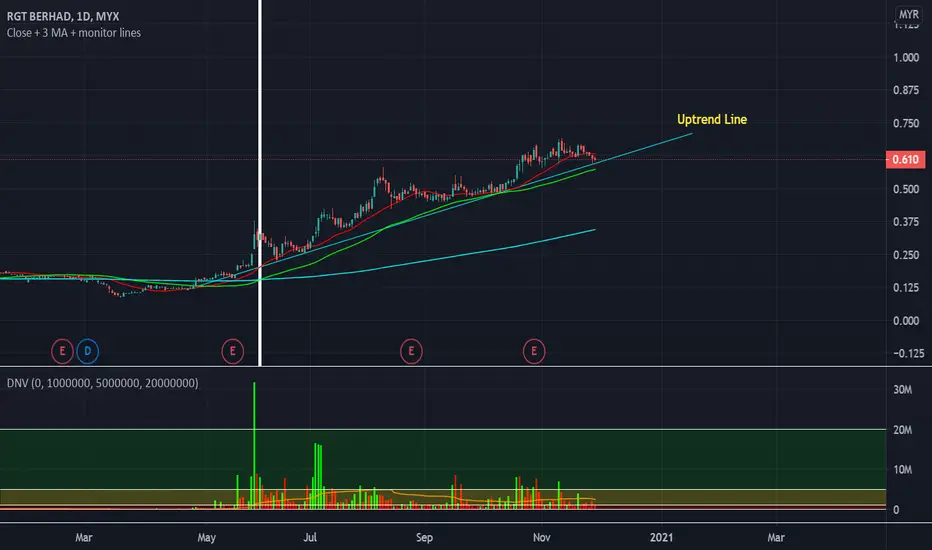Click the RGT BERHAD, 1D, MYX symbol title

63,16
